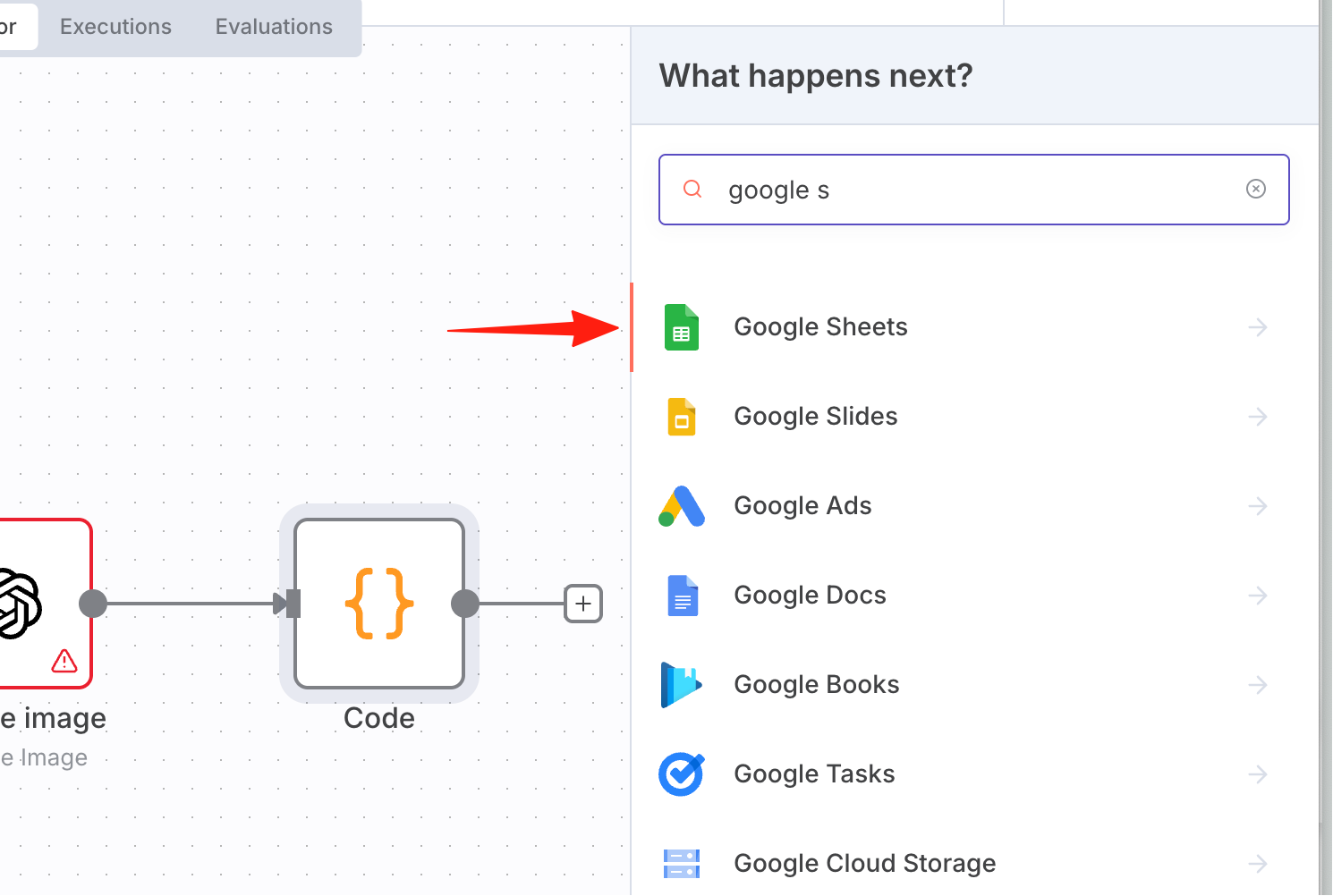This screenshot has height=896, width=1333.
Task: Click the Google Sheets icon
Action: point(682,327)
